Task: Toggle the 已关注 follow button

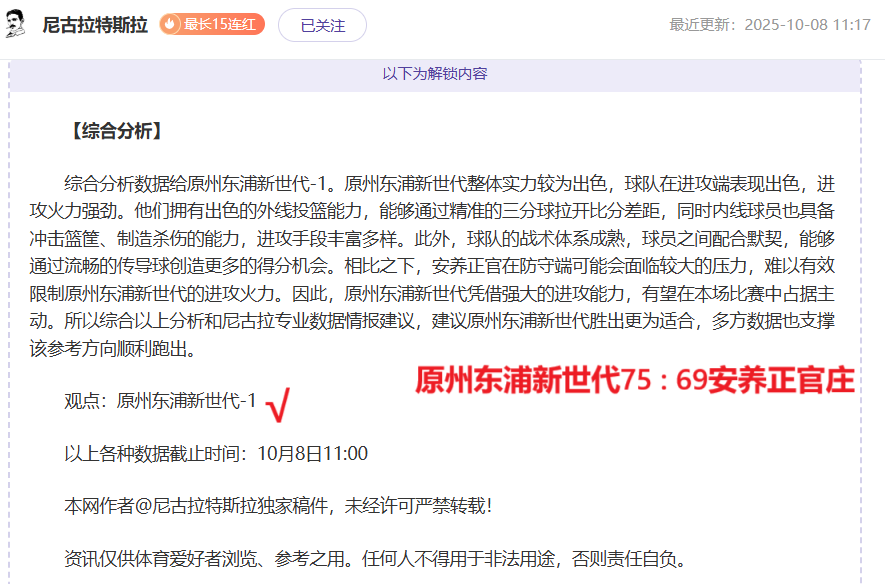Action: tap(322, 26)
